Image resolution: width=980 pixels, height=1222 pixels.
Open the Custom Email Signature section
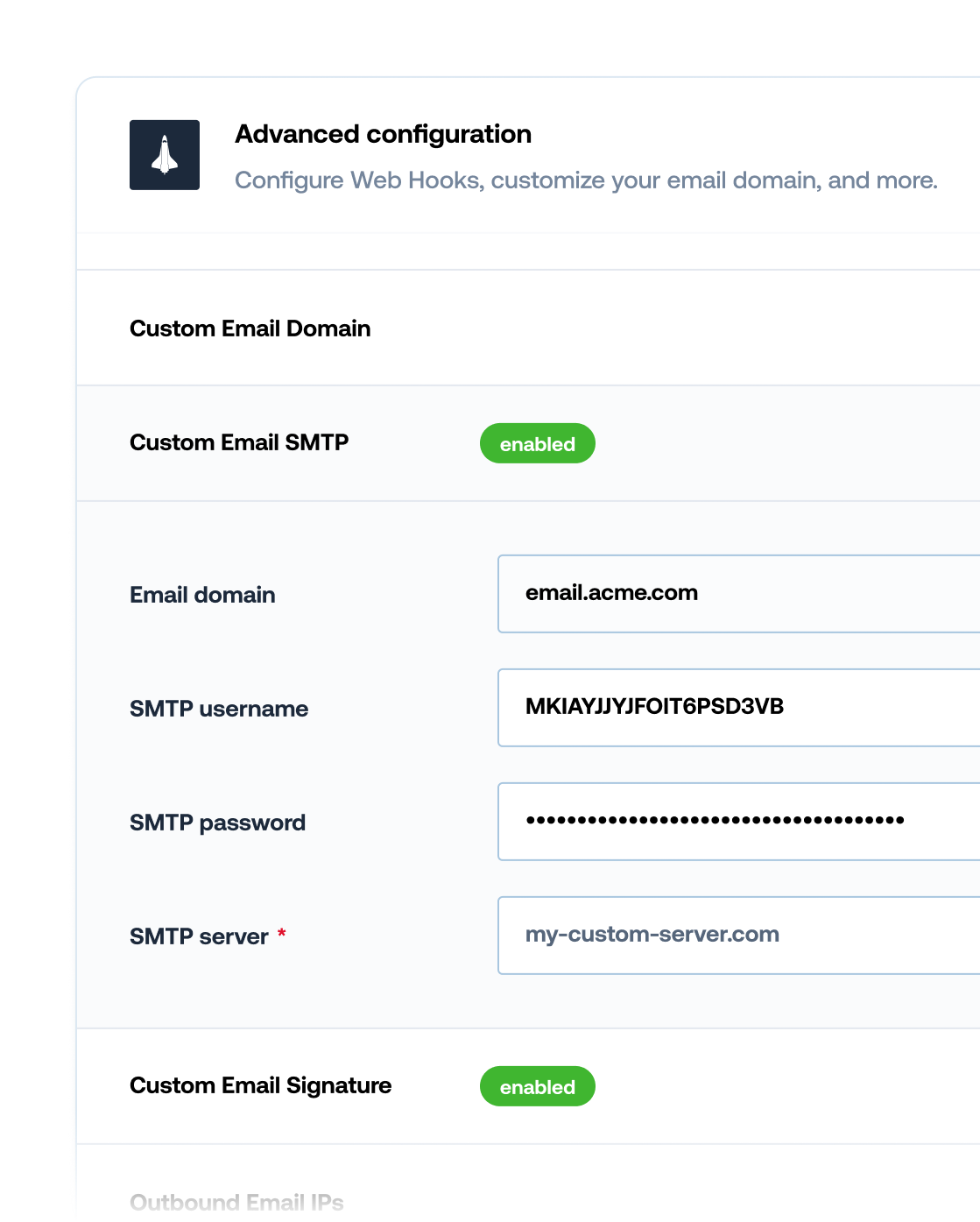(x=260, y=1085)
